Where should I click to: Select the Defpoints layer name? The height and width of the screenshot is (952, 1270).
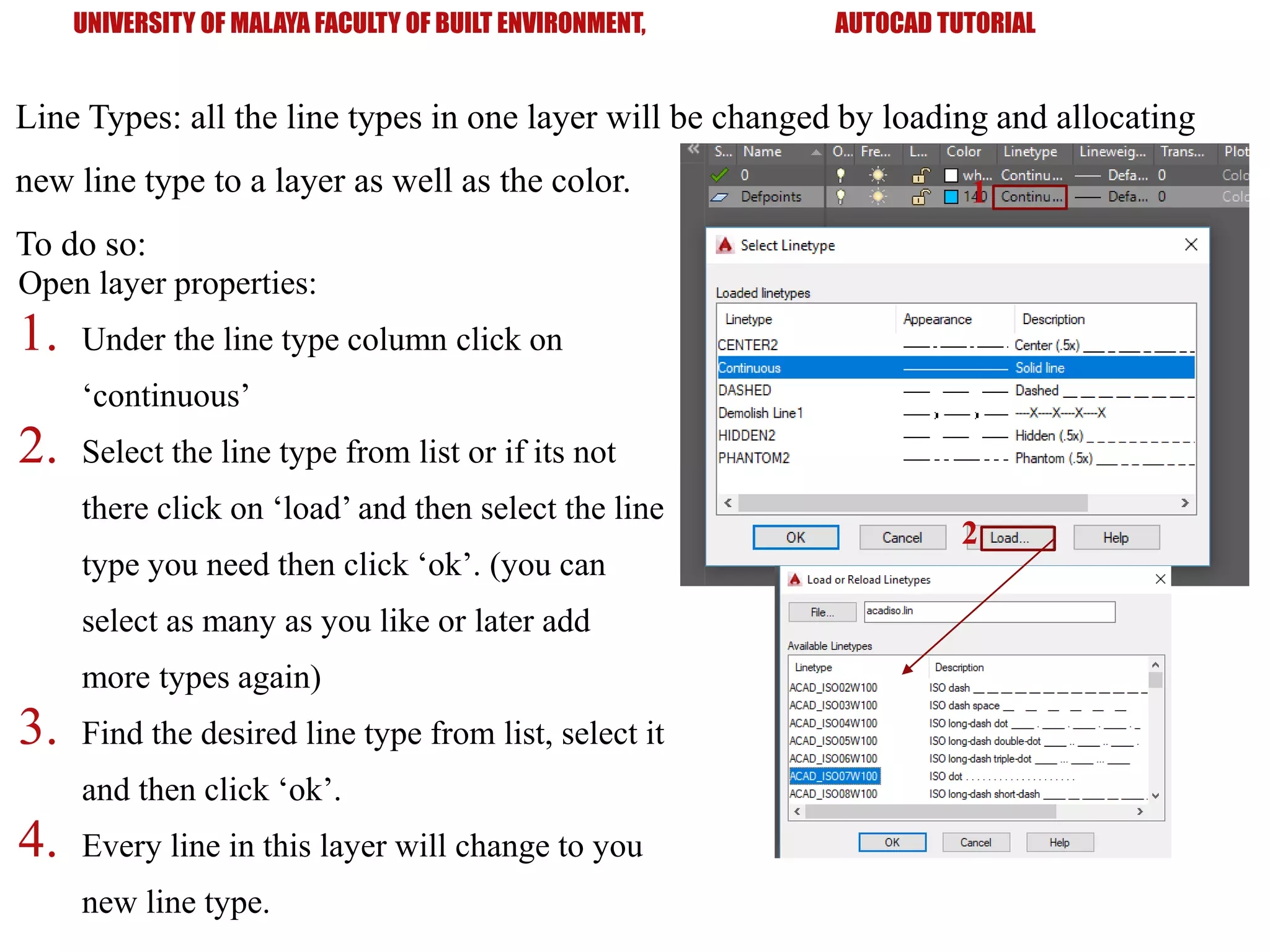771,197
